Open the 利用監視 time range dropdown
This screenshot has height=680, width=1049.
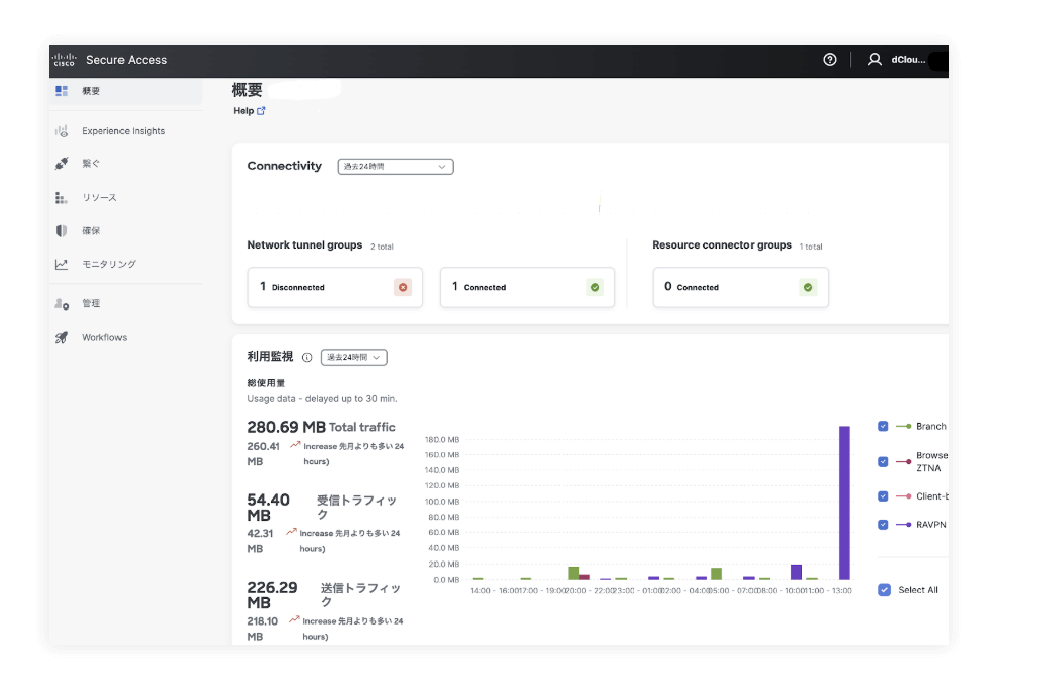point(354,358)
